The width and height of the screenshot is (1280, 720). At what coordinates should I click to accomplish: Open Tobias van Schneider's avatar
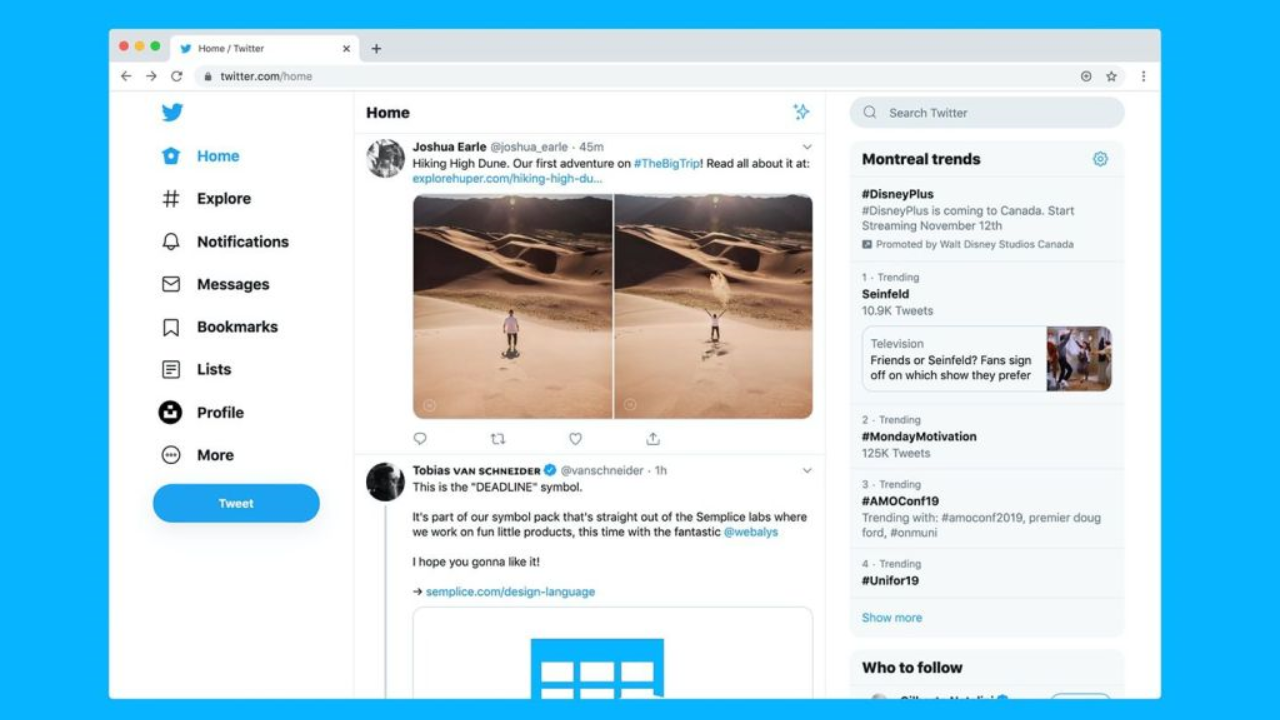tap(386, 482)
